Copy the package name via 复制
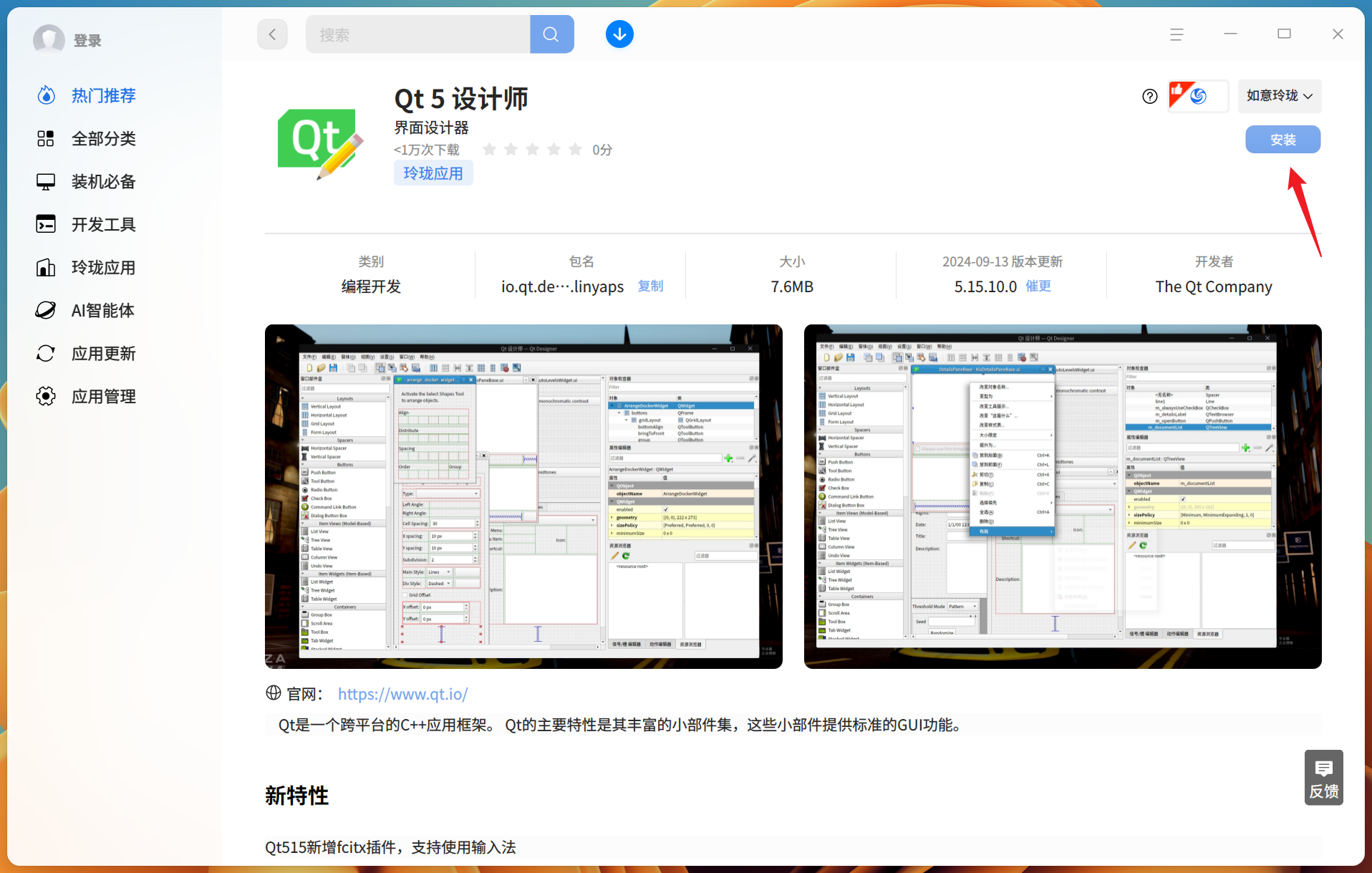The height and width of the screenshot is (873, 1372). 650,286
